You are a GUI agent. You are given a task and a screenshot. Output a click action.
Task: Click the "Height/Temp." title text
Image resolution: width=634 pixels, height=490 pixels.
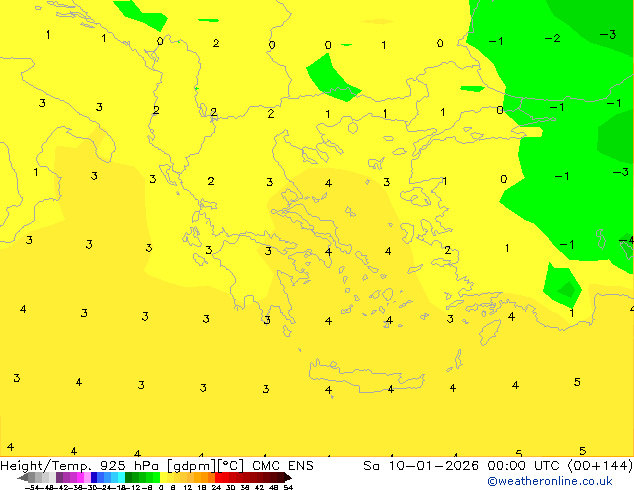[45, 466]
